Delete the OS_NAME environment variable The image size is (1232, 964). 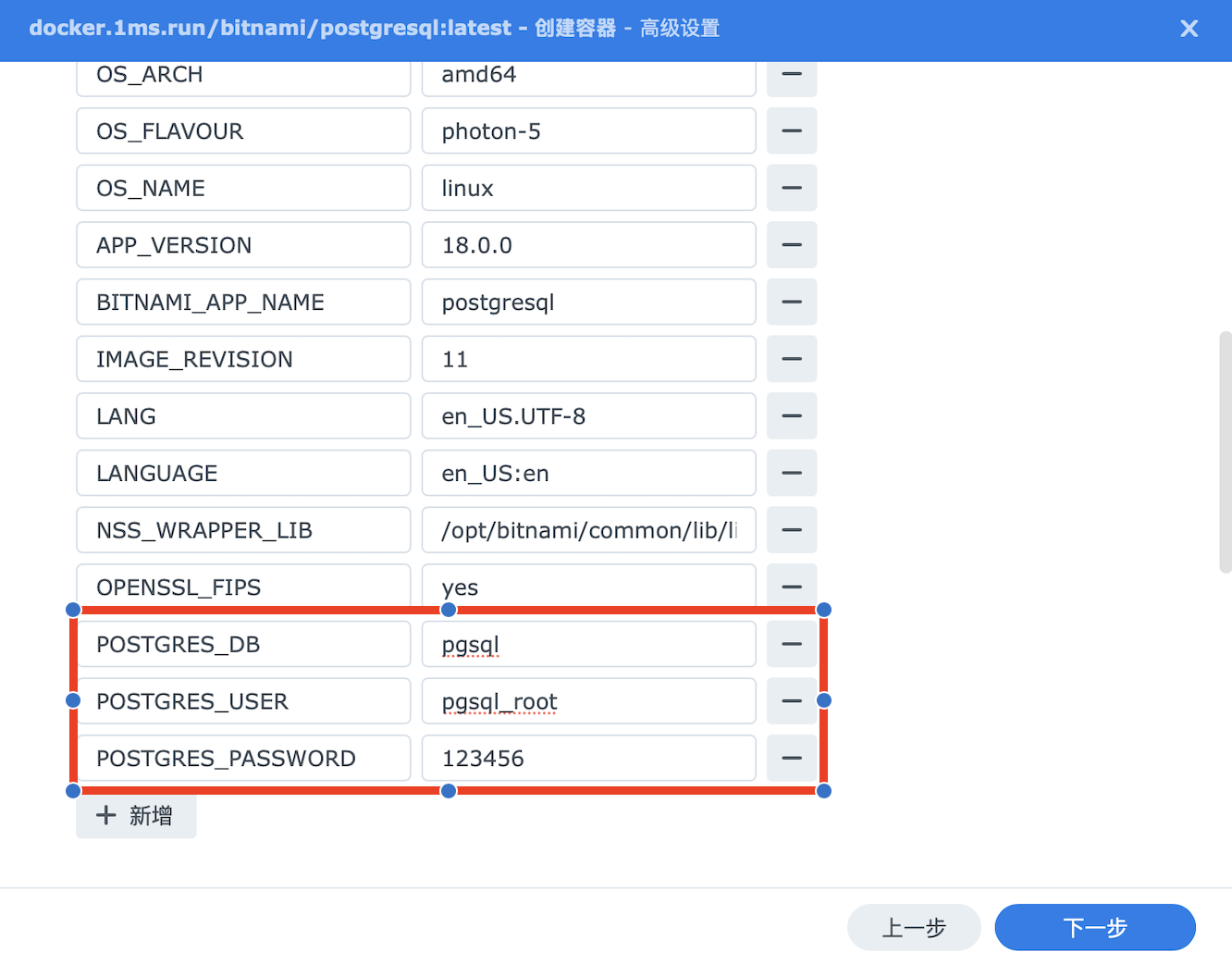click(791, 188)
